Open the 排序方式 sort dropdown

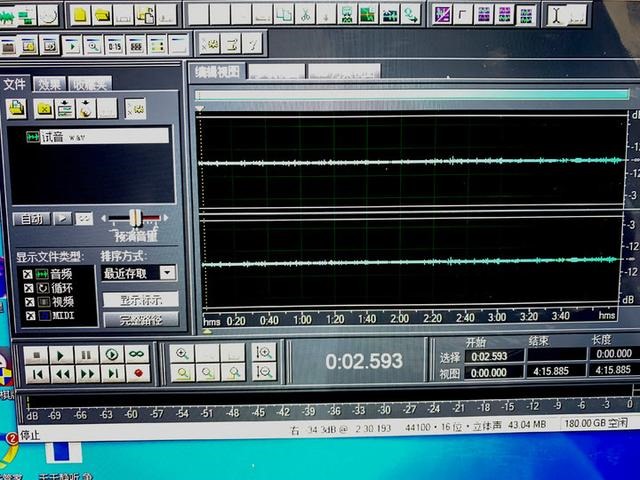pos(167,272)
